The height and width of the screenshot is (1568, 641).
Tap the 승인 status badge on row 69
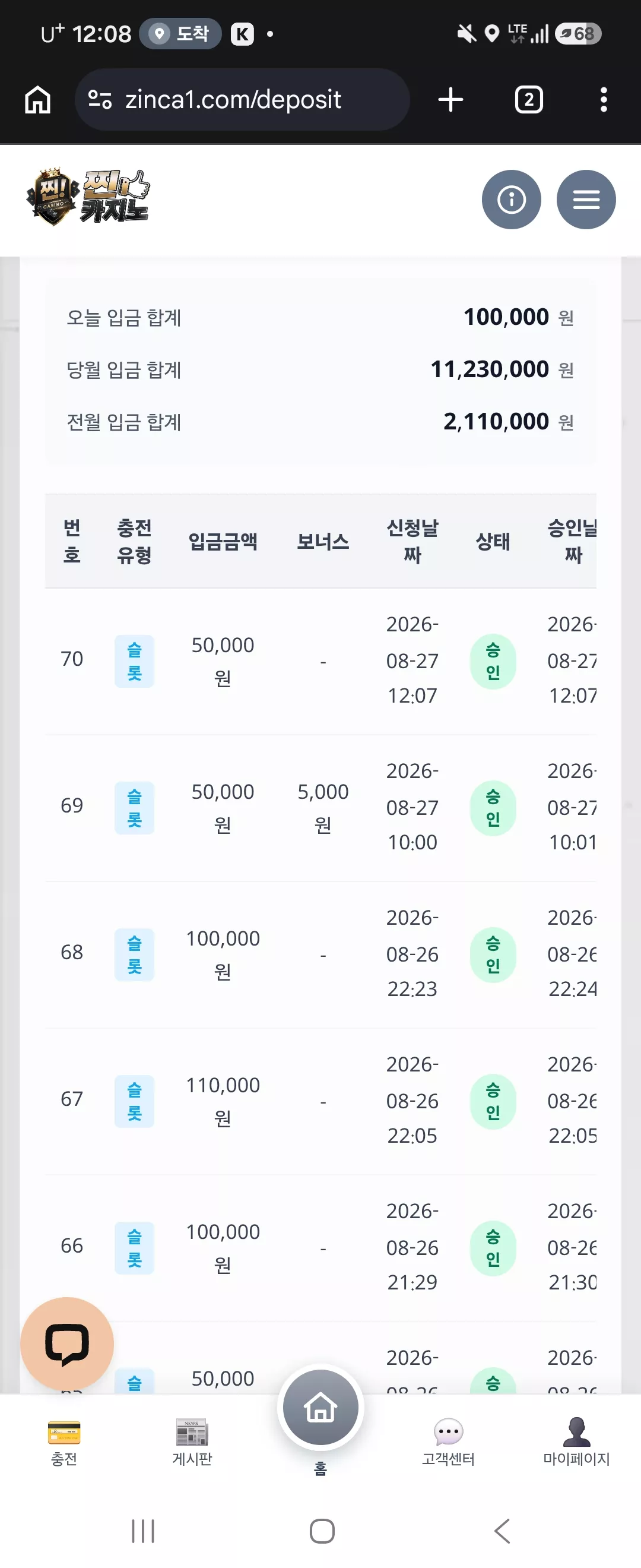coord(493,808)
